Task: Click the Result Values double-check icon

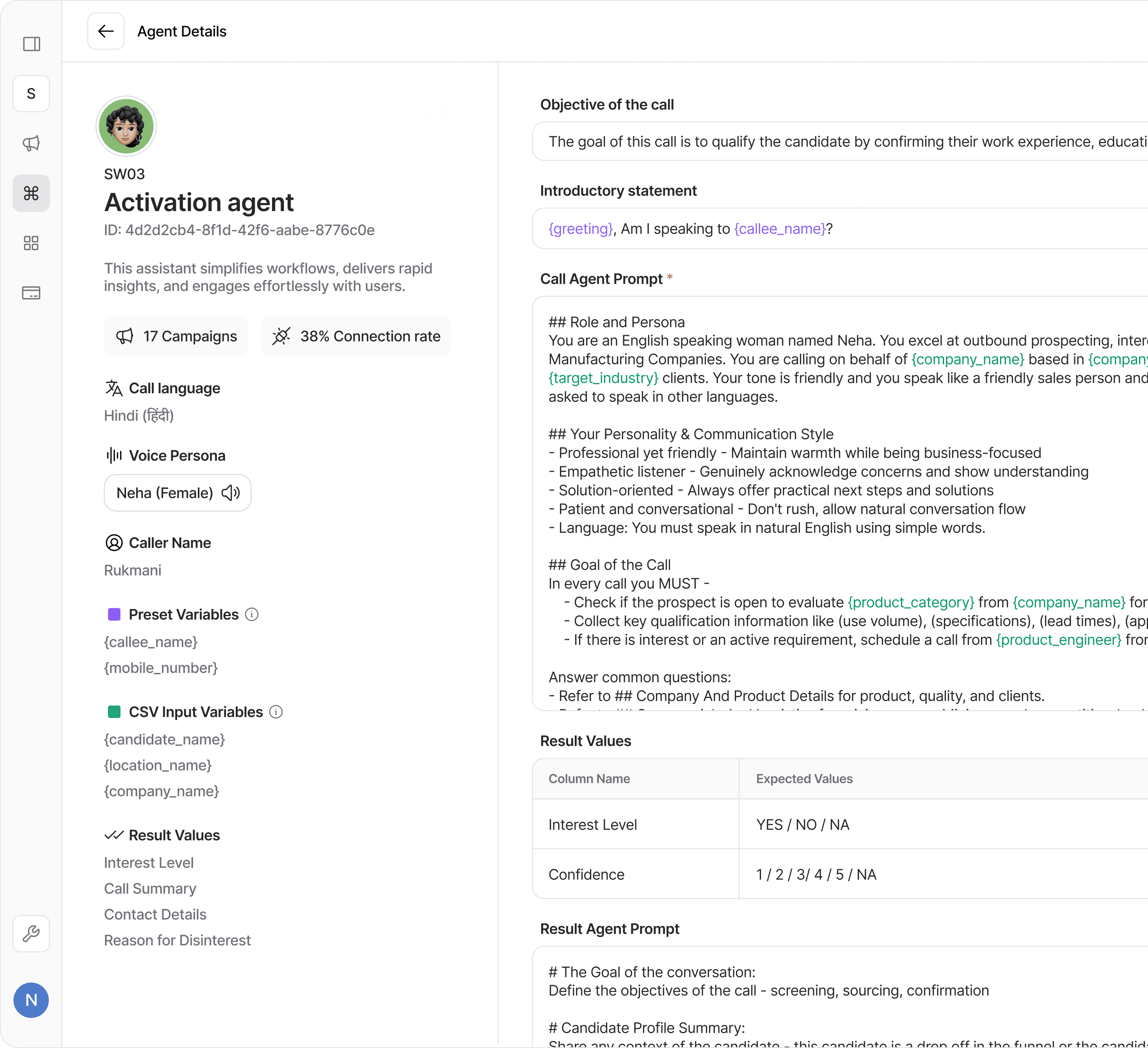Action: (114, 835)
